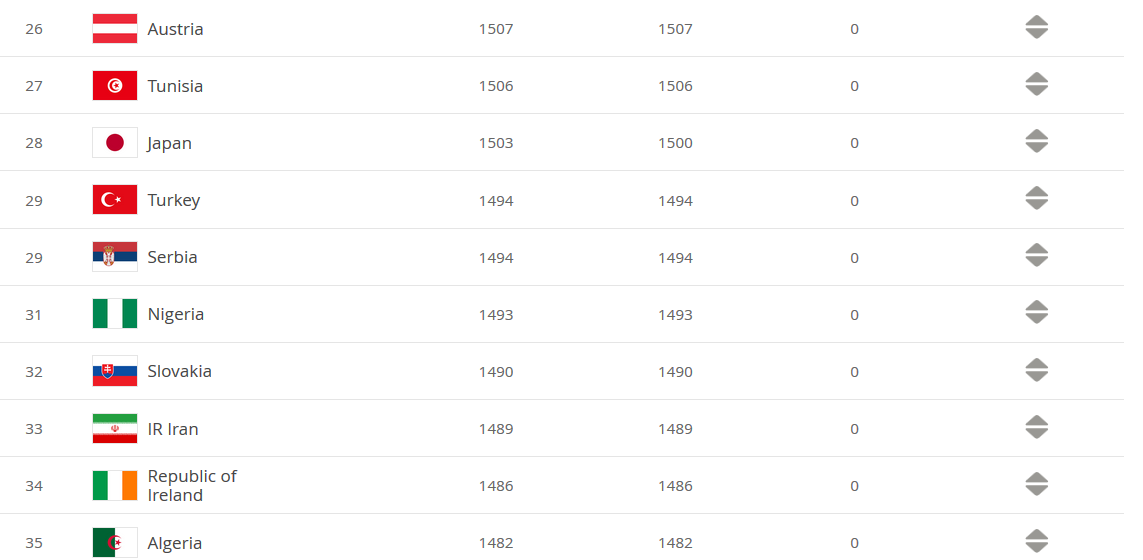The height and width of the screenshot is (560, 1143).
Task: Open the Algeria team link
Action: 175,543
